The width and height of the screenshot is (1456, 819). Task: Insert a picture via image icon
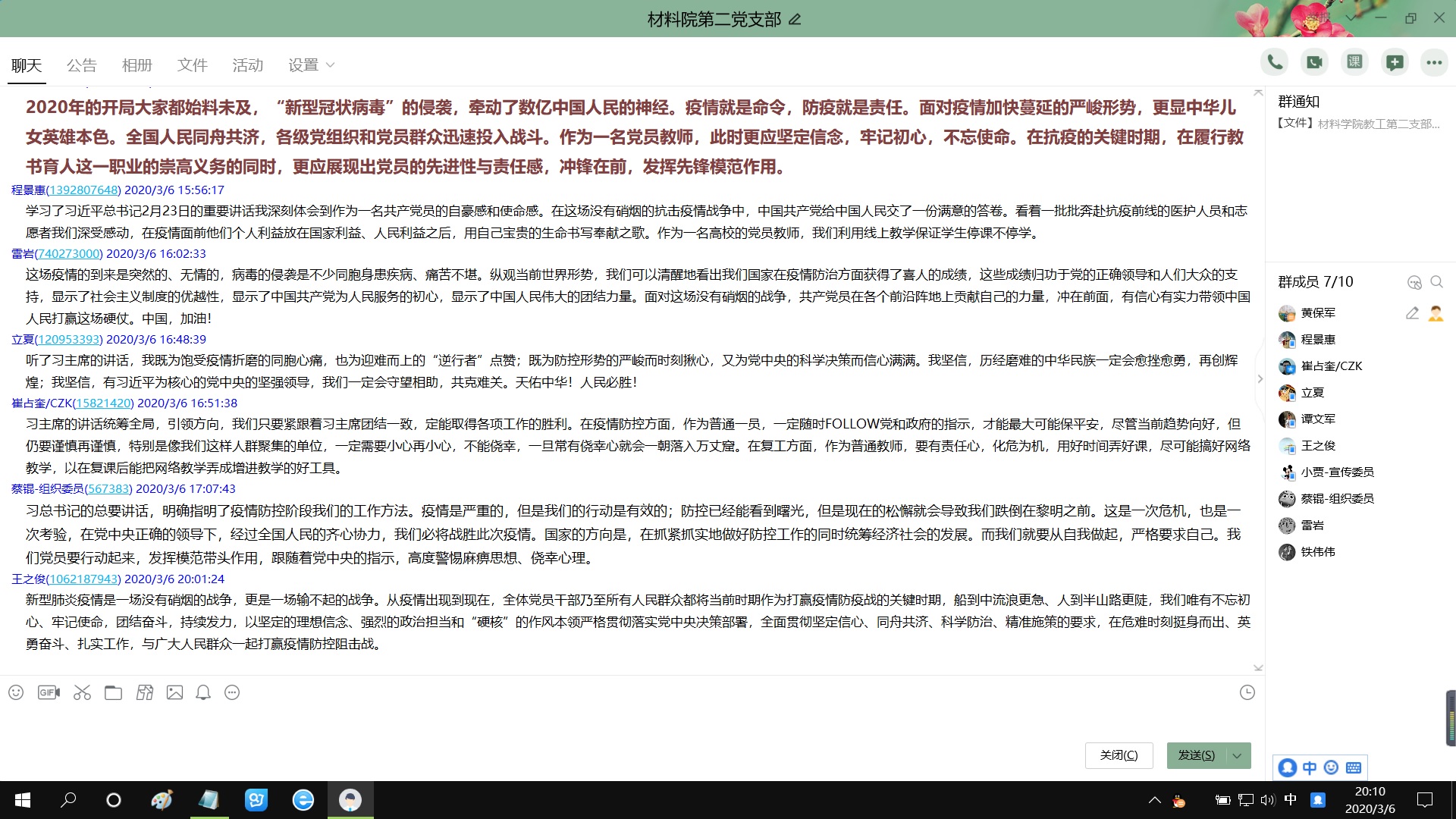(x=174, y=692)
